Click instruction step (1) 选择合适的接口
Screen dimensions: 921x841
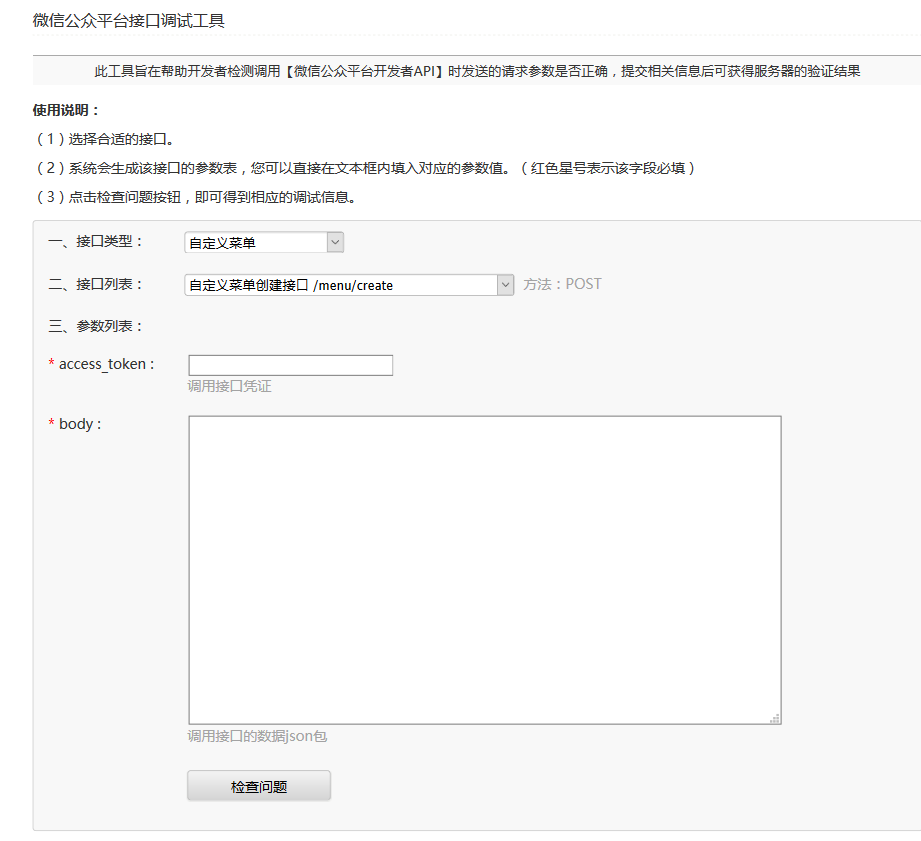[x=110, y=139]
